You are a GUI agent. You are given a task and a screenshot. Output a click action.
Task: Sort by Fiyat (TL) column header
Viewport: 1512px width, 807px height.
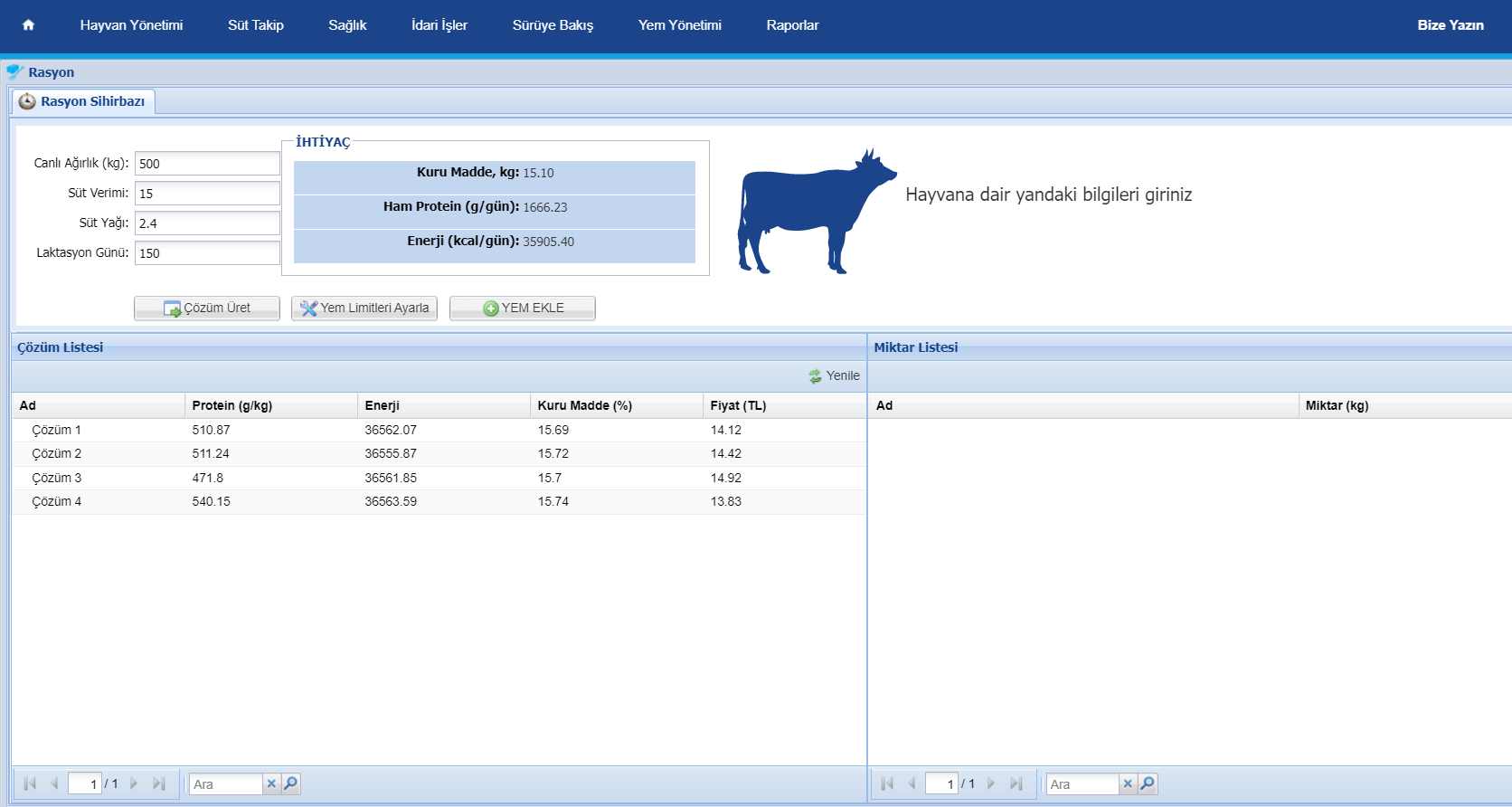pyautogui.click(x=784, y=405)
